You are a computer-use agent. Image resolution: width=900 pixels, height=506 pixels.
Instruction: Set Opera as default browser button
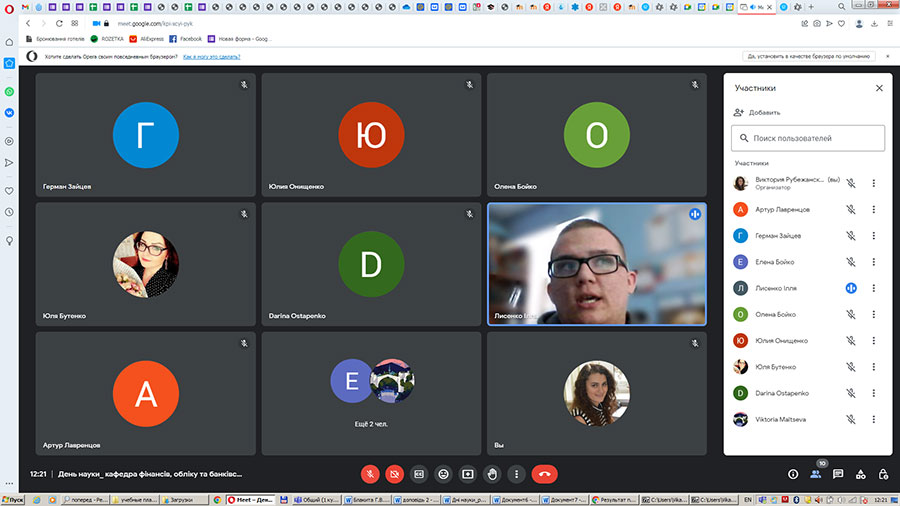click(x=809, y=56)
